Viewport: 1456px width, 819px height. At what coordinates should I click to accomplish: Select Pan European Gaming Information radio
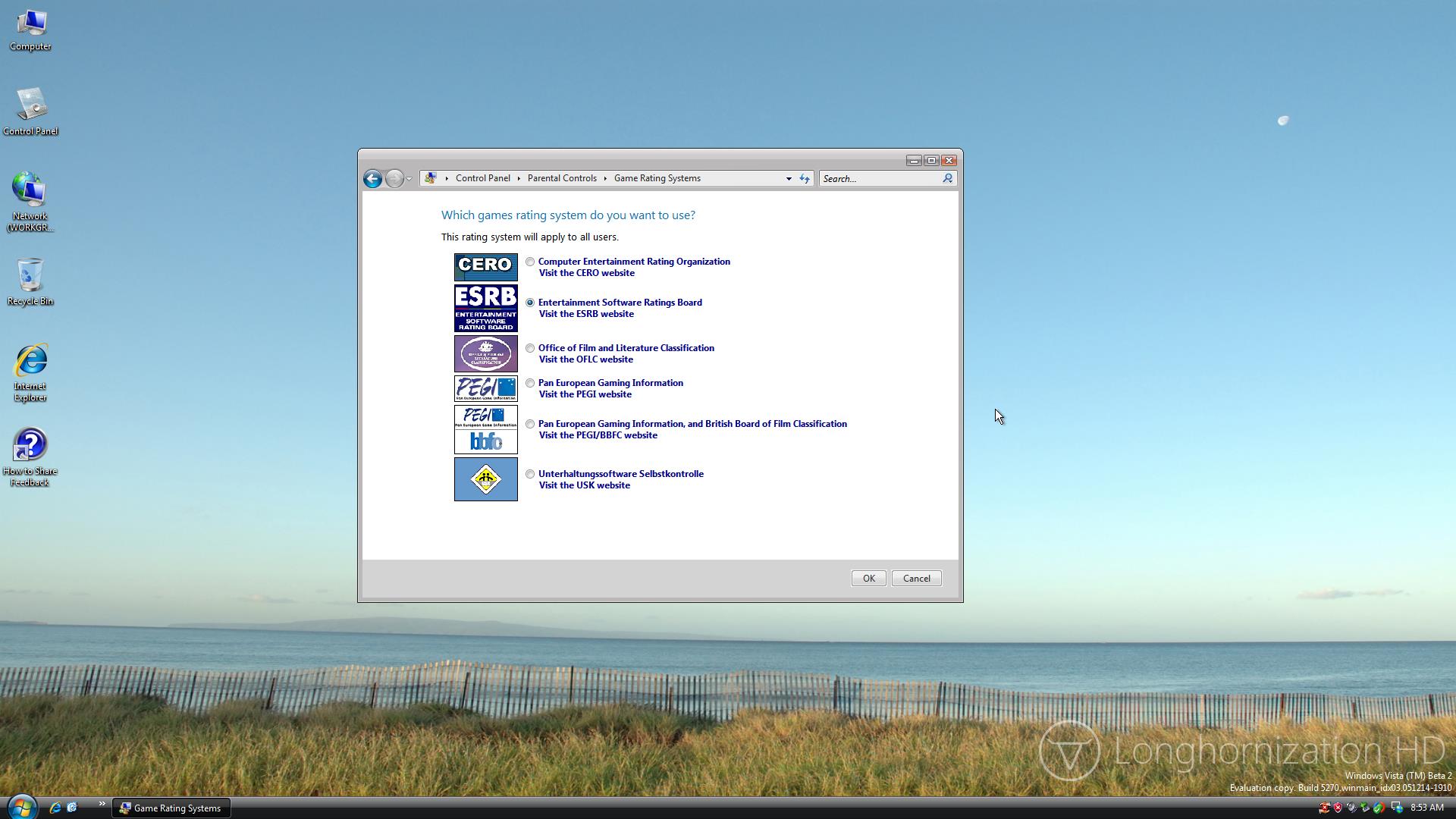pos(530,383)
